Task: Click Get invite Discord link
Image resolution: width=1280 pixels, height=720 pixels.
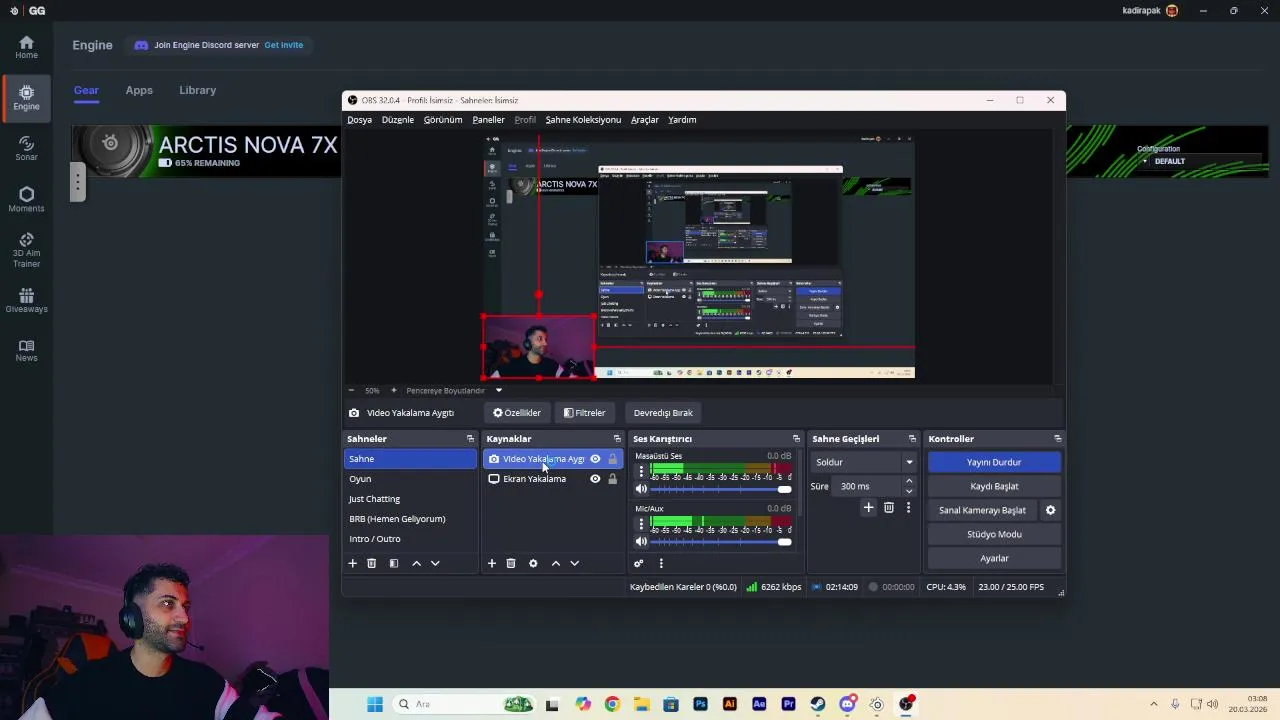Action: click(283, 45)
